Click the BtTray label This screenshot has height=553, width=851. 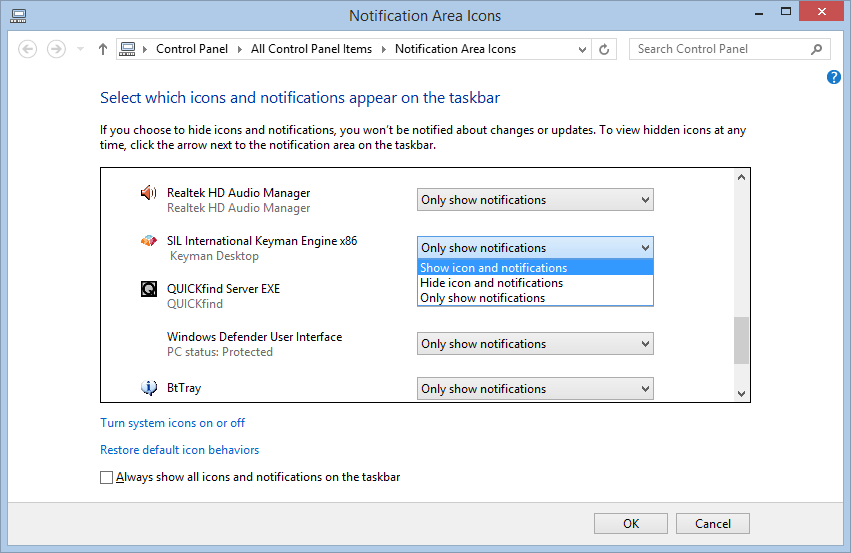click(x=184, y=387)
